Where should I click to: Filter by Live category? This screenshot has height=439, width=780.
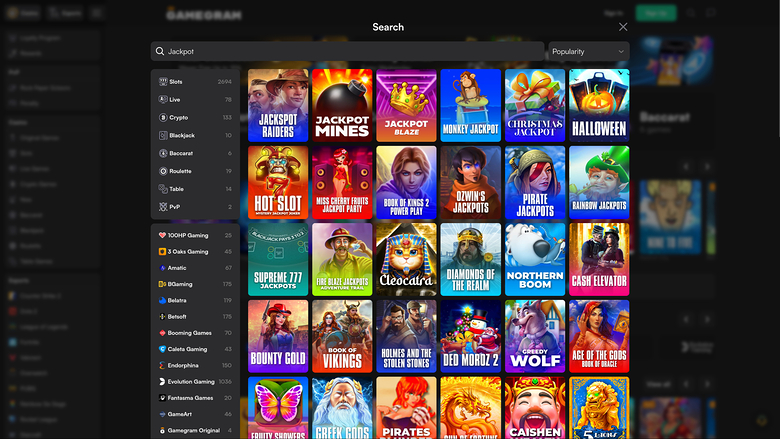[195, 99]
